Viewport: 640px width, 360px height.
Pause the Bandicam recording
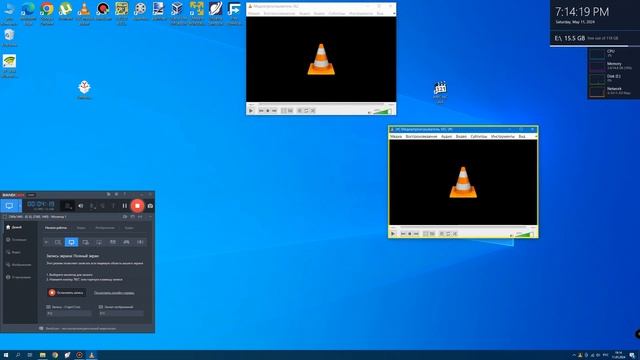[125, 206]
